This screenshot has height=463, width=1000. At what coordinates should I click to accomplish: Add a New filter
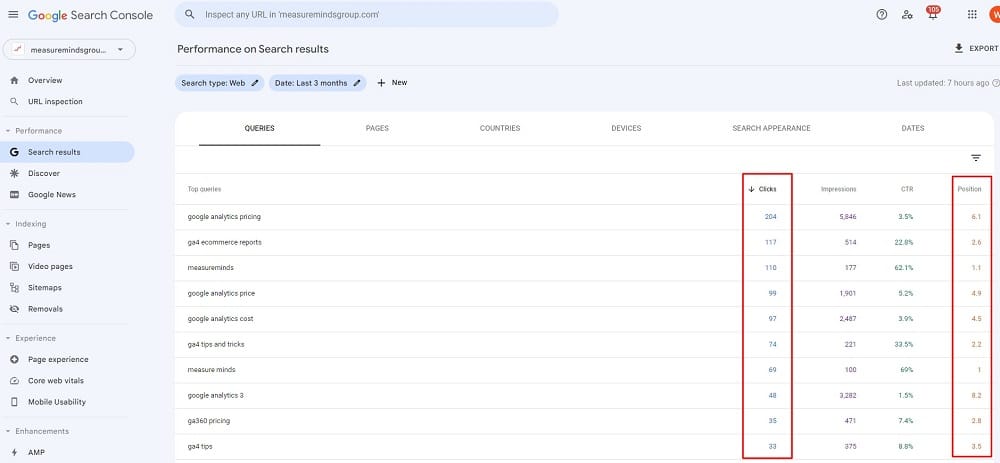392,83
